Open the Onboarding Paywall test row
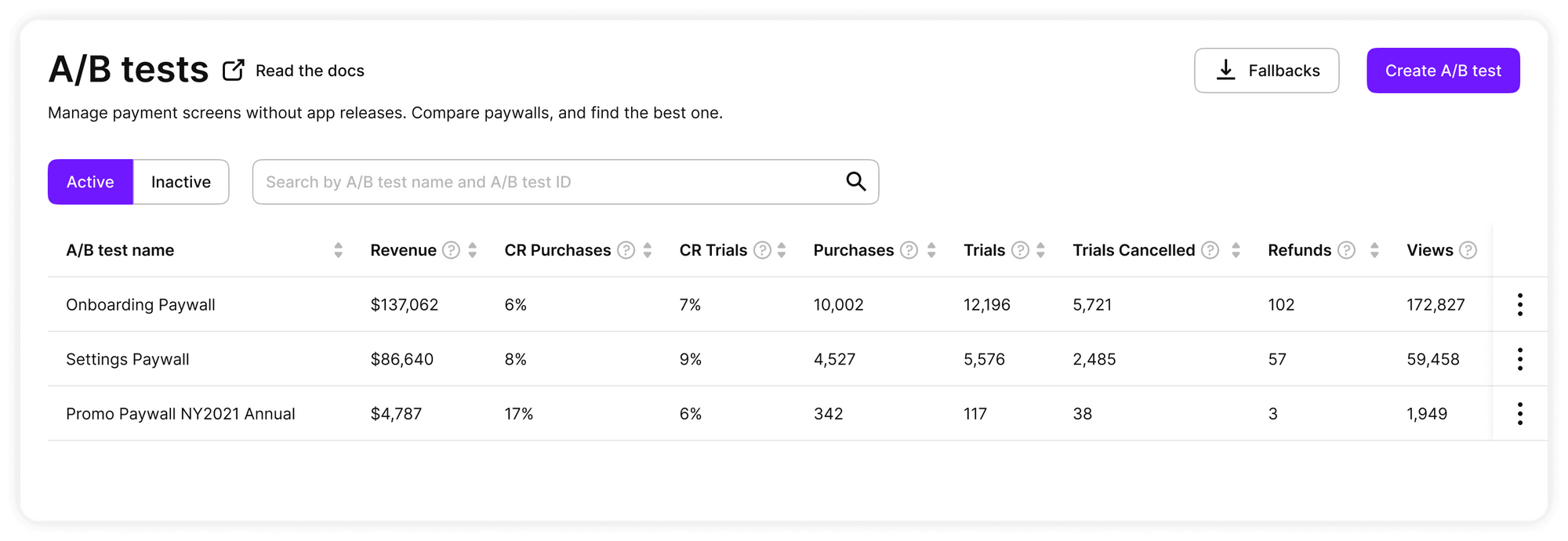 [140, 304]
